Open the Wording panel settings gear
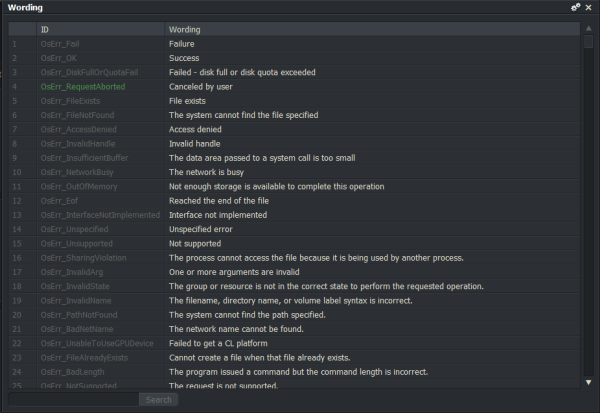The image size is (600, 413). pos(575,7)
